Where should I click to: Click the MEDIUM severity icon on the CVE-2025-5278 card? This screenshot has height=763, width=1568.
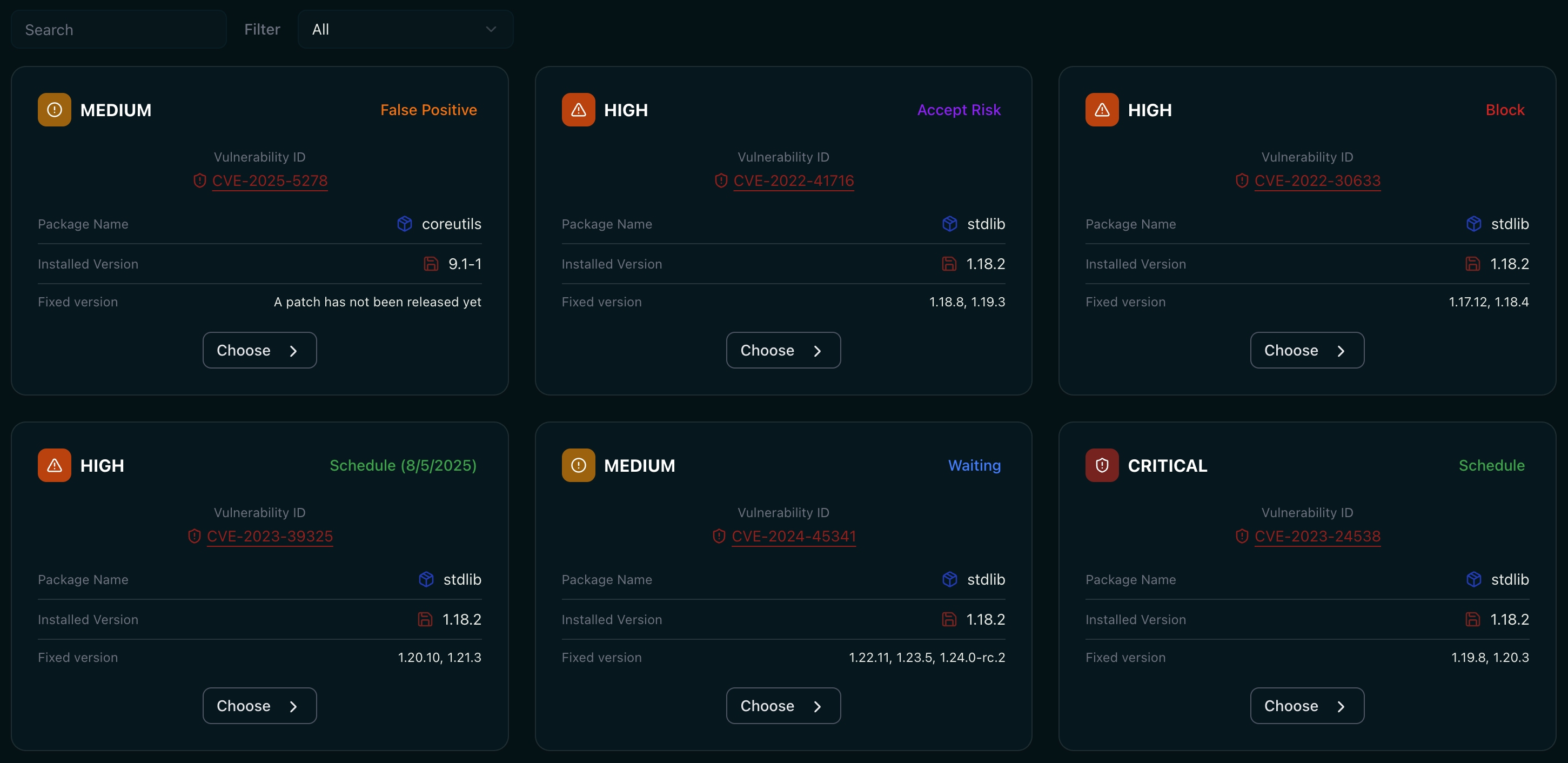coord(54,110)
